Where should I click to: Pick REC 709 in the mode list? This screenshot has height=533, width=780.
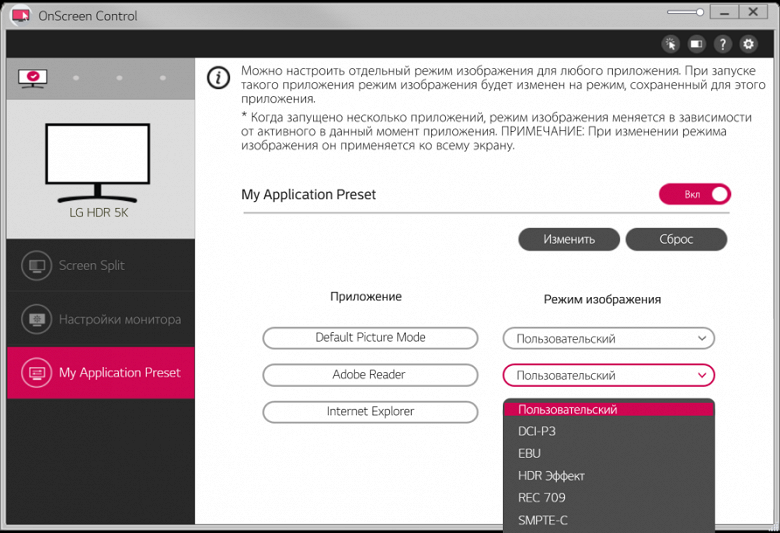[542, 498]
